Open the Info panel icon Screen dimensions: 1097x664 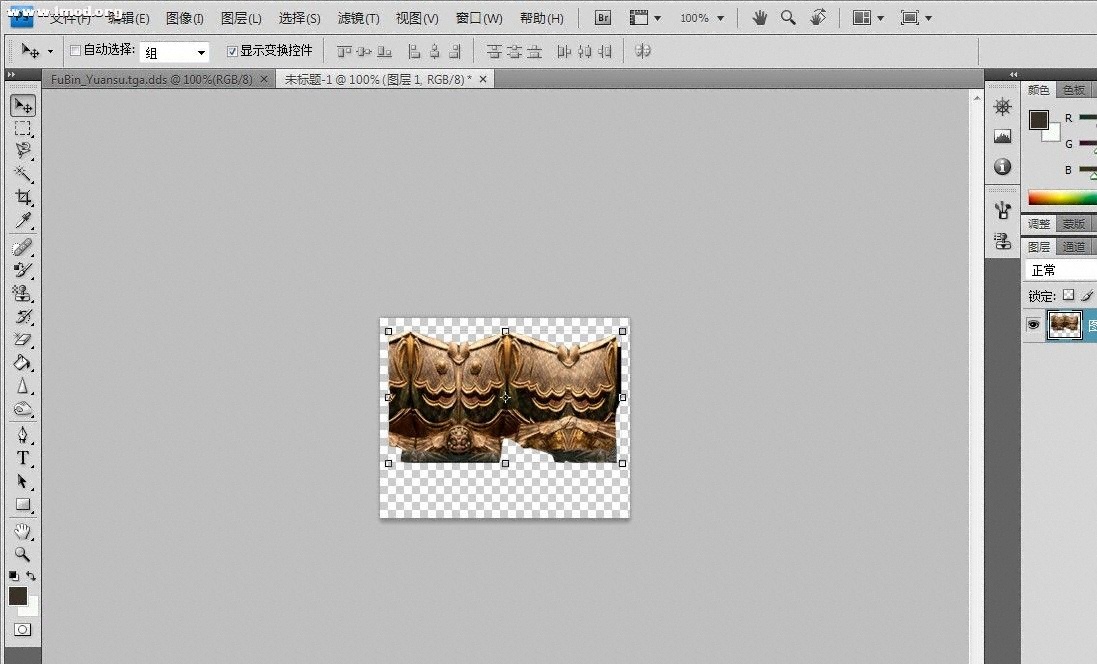pos(1003,167)
